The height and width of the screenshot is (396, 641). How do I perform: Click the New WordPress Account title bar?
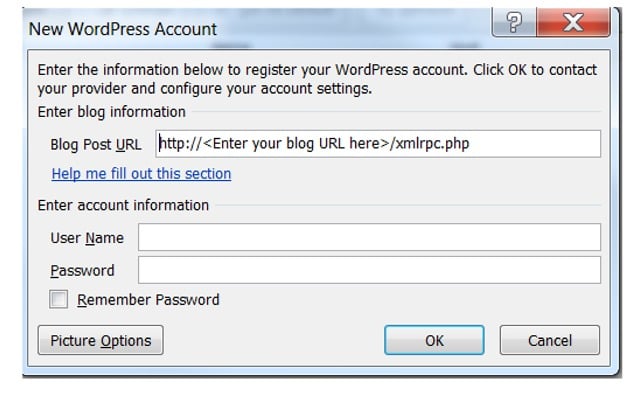(x=123, y=29)
